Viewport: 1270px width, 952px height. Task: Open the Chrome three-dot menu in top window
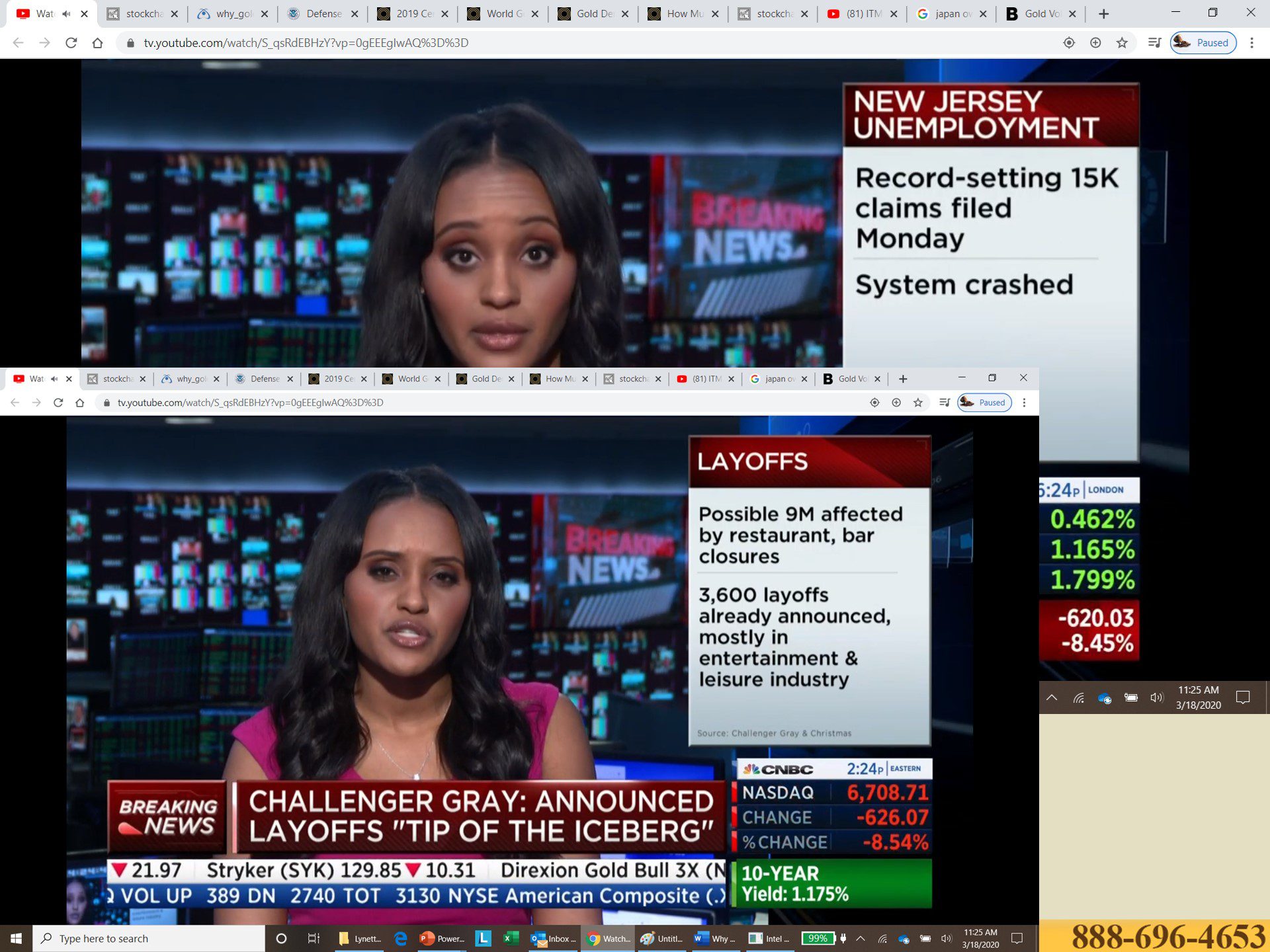[x=1251, y=43]
